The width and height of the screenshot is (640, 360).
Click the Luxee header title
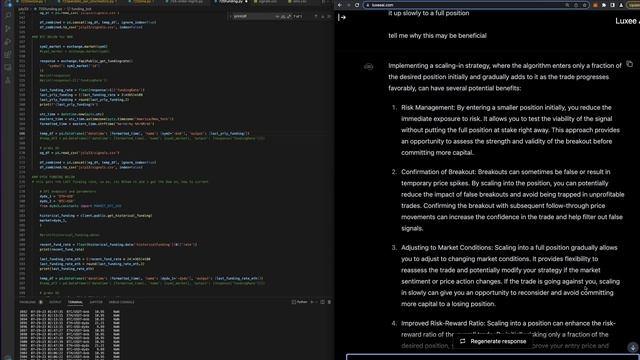point(627,21)
